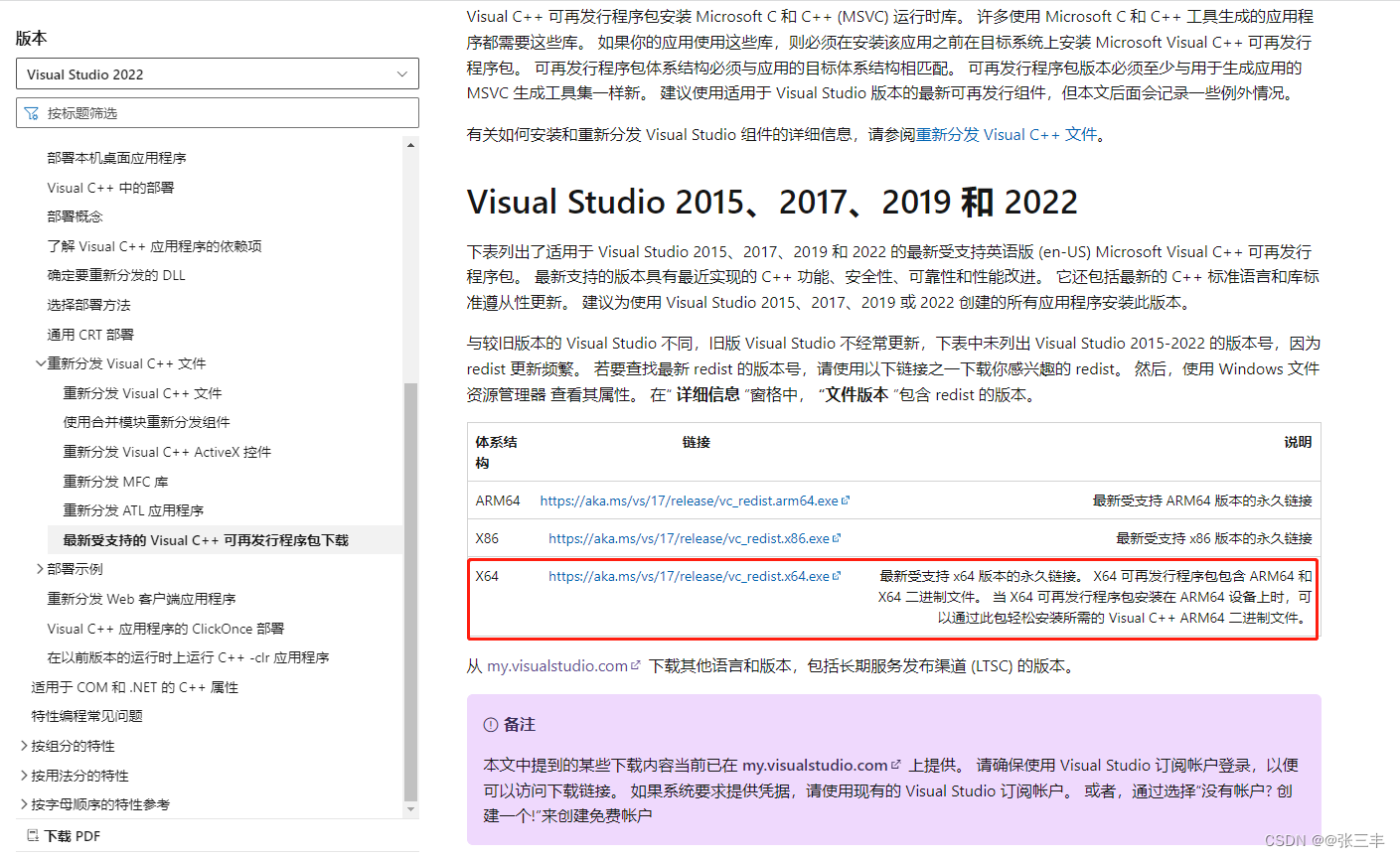Open bold my.visualstudio.com link in the note
Image resolution: width=1400 pixels, height=858 pixels.
(x=815, y=765)
